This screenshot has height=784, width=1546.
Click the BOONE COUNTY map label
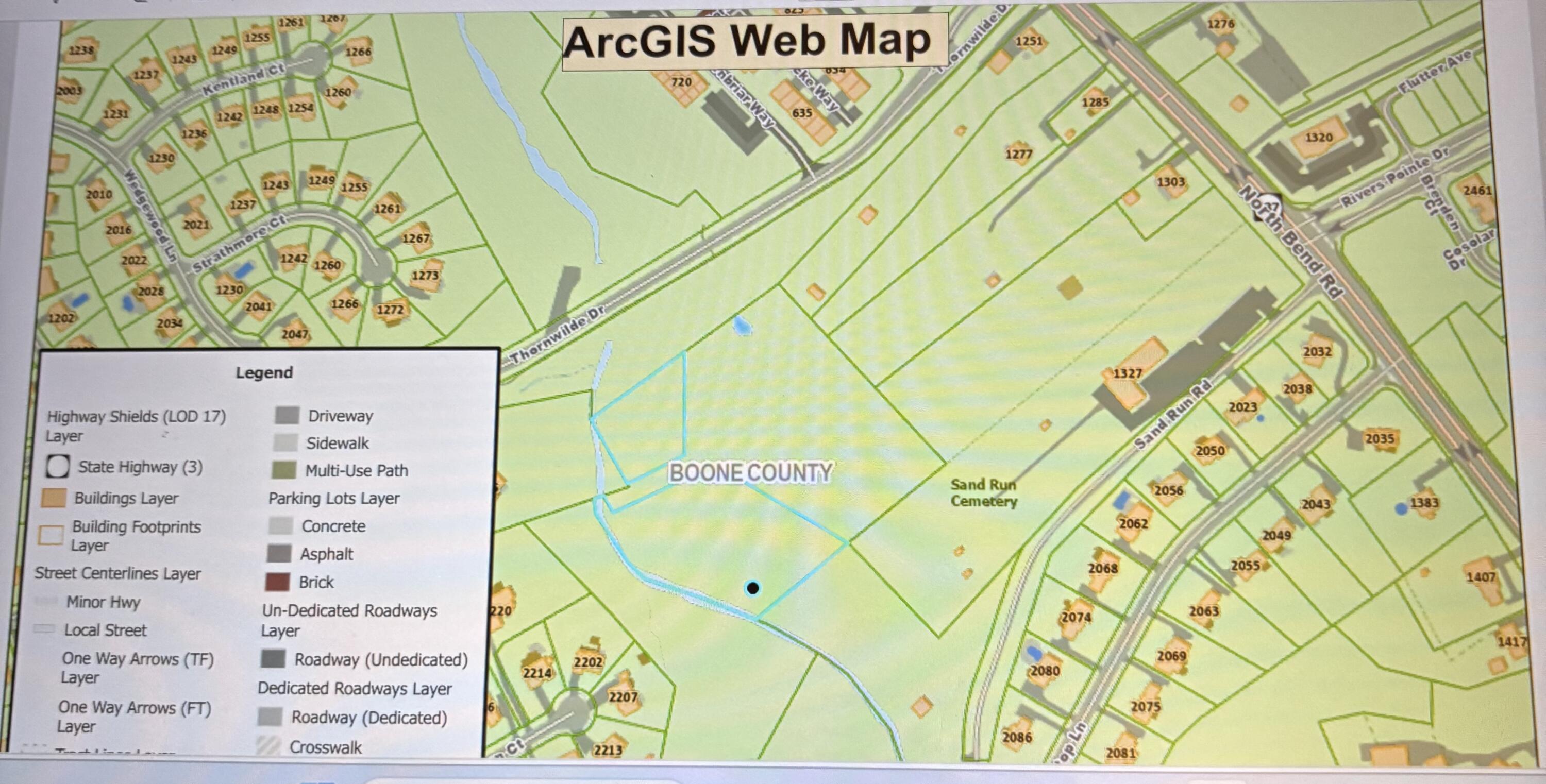tap(751, 473)
